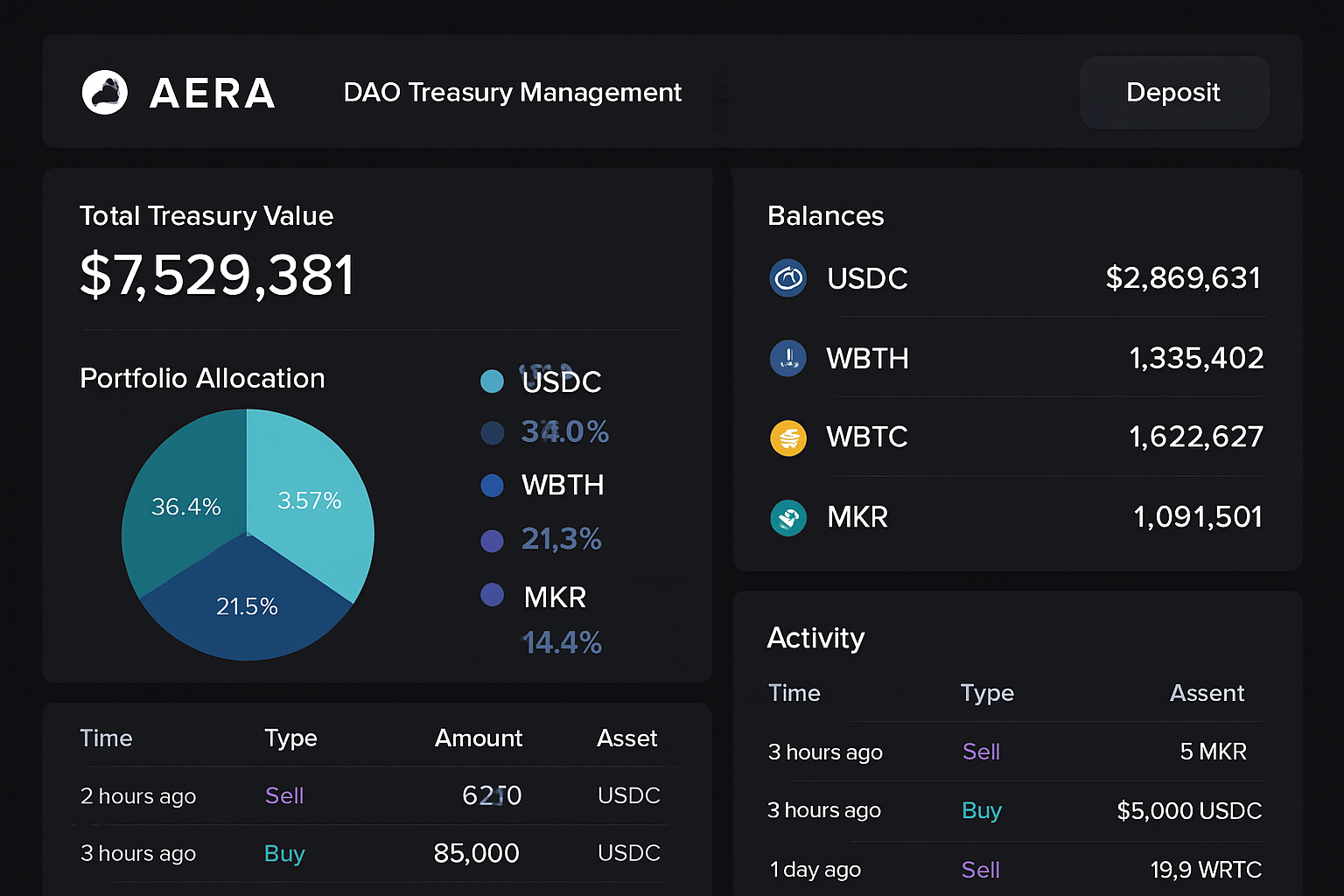Open the DAO Treasury Management header link
Viewport: 1344px width, 896px height.
pyautogui.click(x=513, y=92)
